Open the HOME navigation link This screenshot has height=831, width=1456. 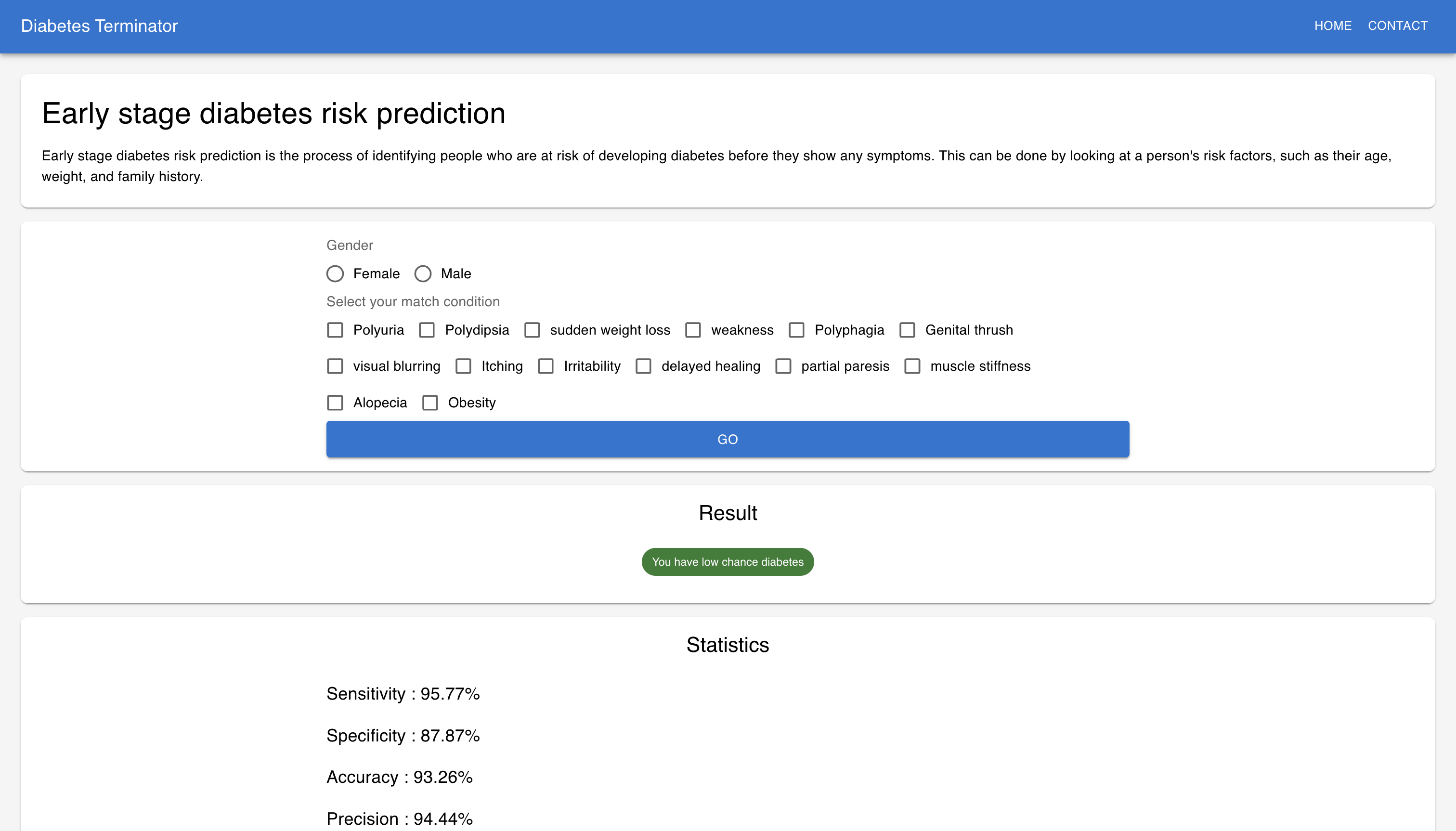click(1333, 26)
